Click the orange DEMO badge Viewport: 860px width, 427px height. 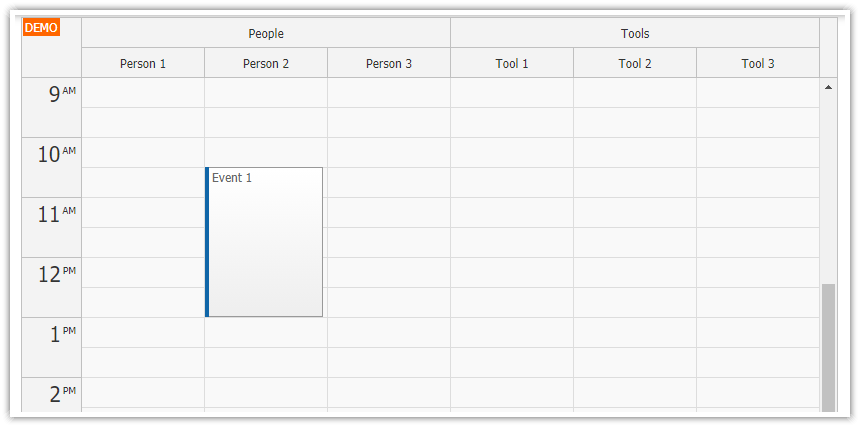(x=41, y=27)
